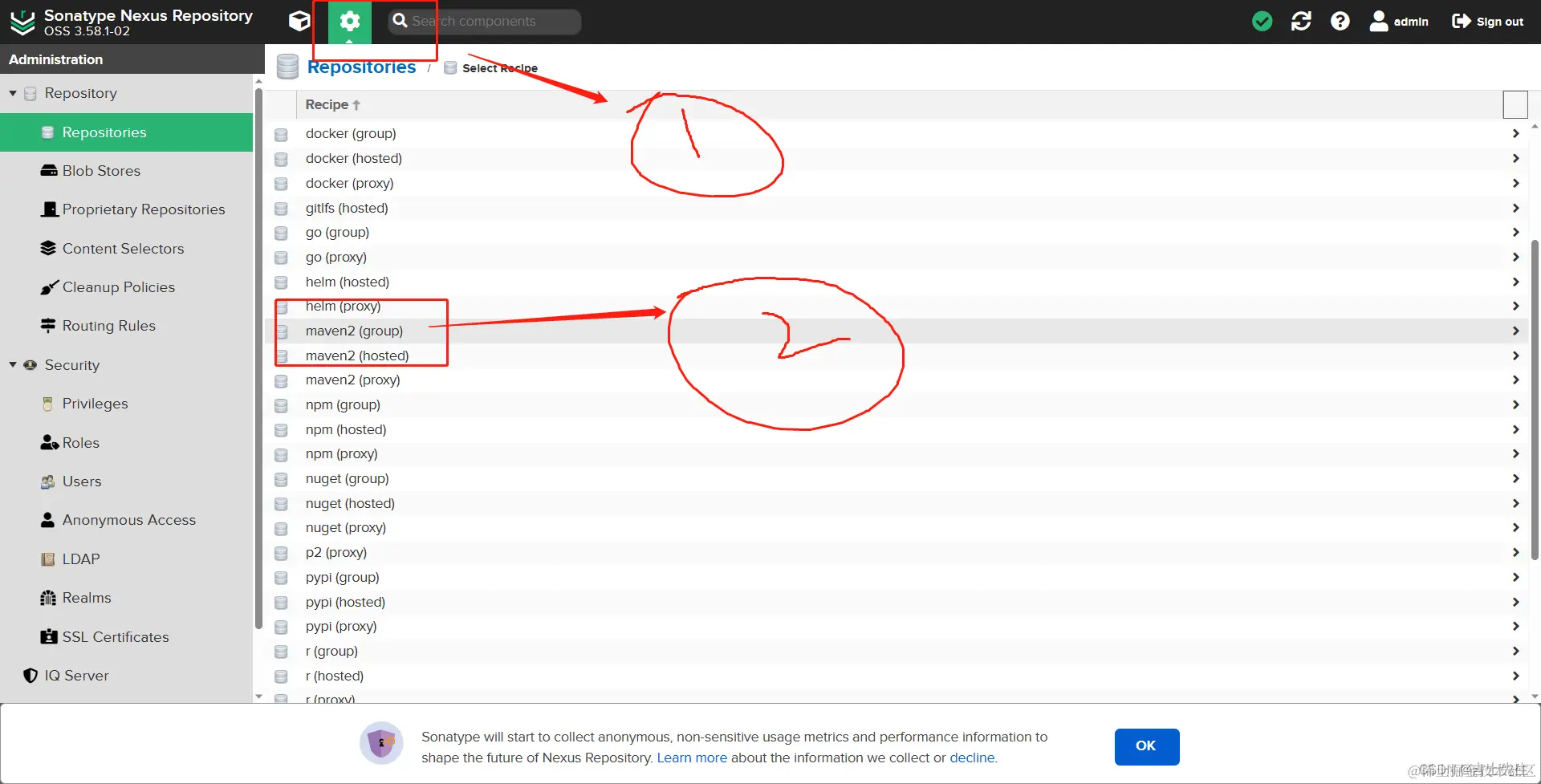Open Administration gear icon in header

click(349, 22)
